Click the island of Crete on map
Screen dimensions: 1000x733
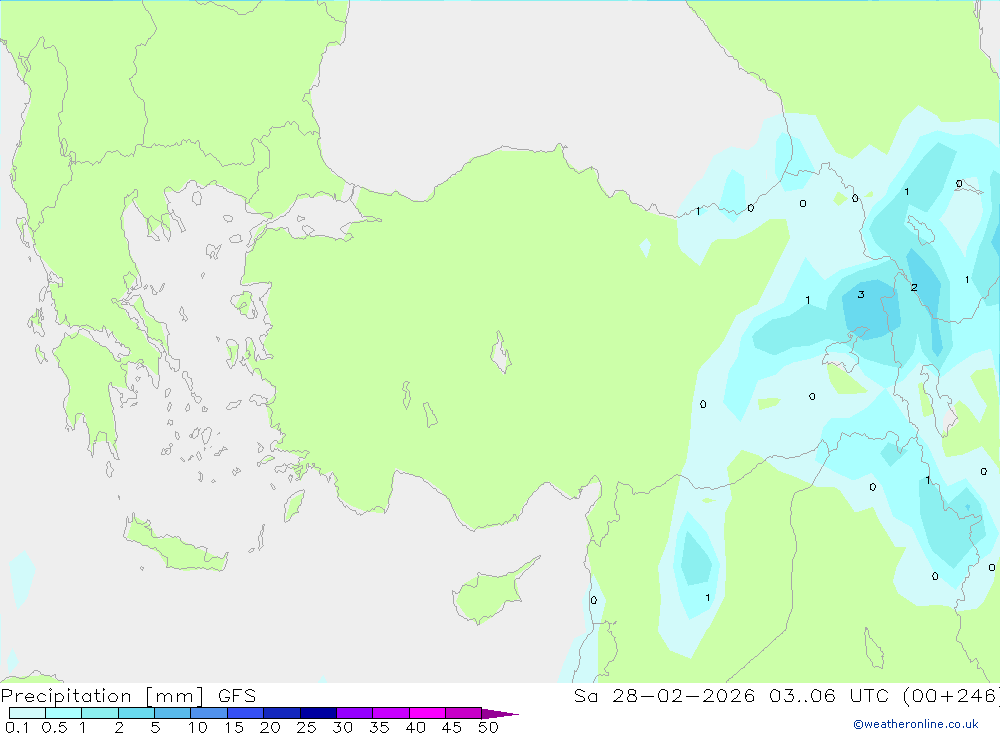pyautogui.click(x=175, y=544)
